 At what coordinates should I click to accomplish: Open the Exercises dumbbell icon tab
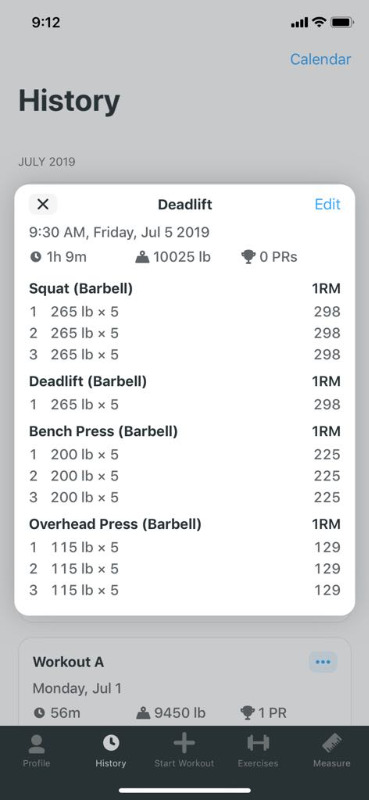click(x=258, y=743)
